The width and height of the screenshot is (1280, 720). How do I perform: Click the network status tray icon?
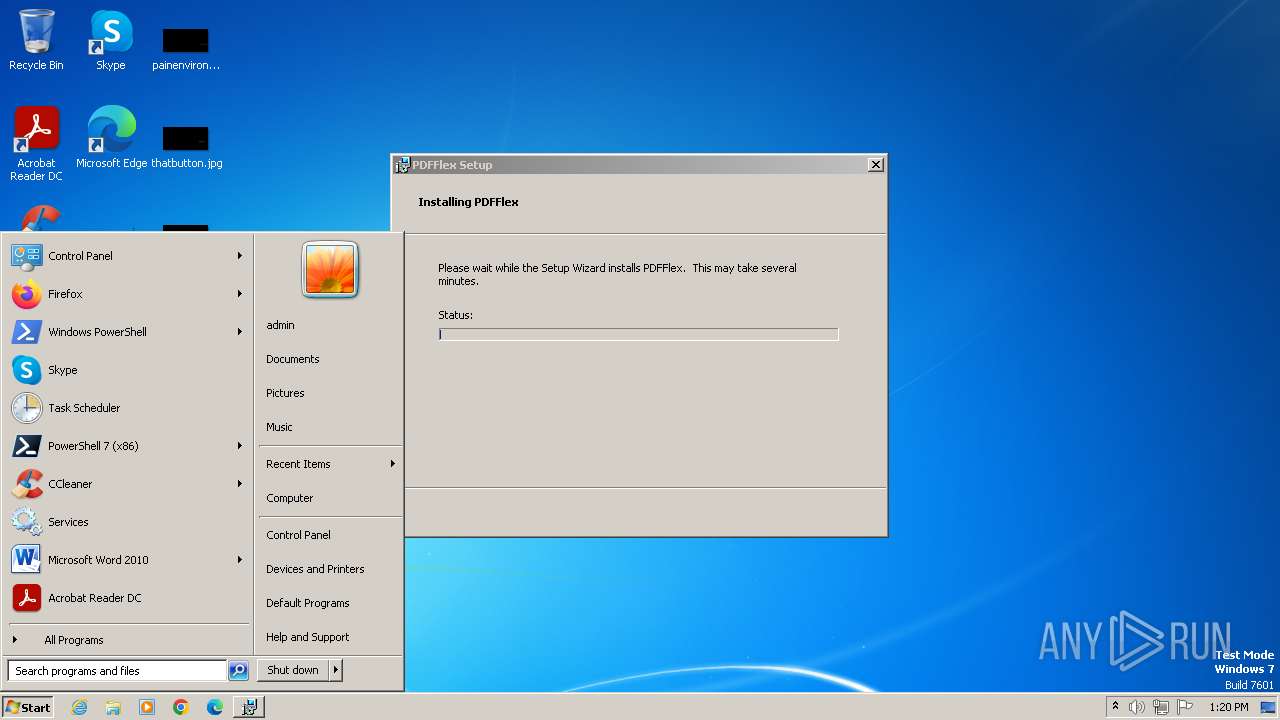coord(1161,707)
